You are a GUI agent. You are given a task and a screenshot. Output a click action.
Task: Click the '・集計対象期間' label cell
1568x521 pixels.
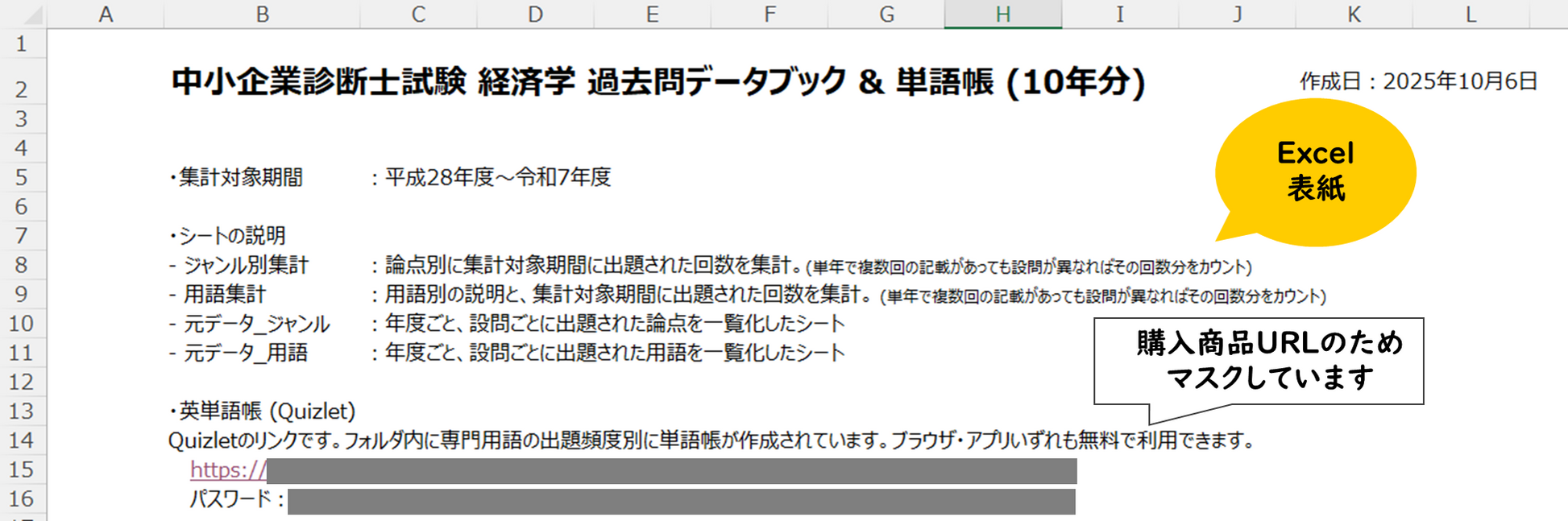(x=237, y=177)
